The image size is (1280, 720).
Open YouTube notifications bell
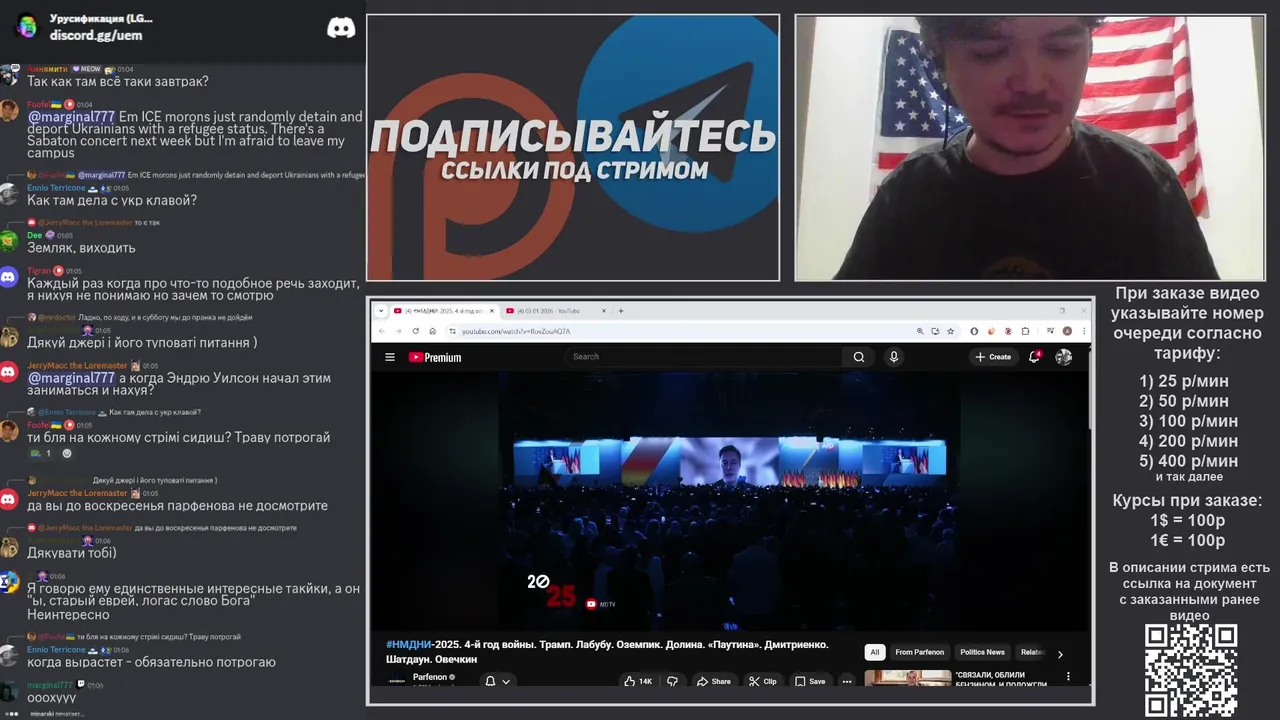coord(1035,357)
